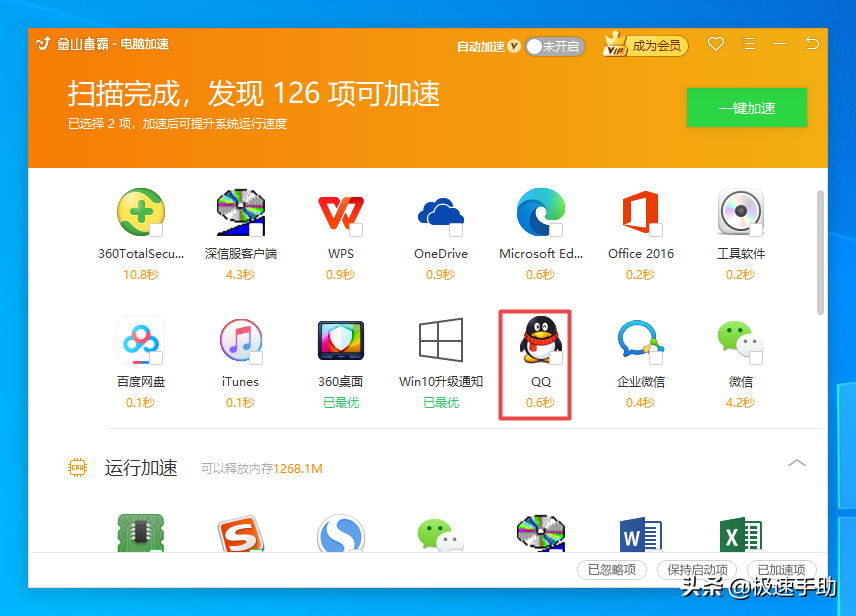Viewport: 856px width, 616px height.
Task: Click the 4.2秒 value under 微信
Action: [x=740, y=402]
